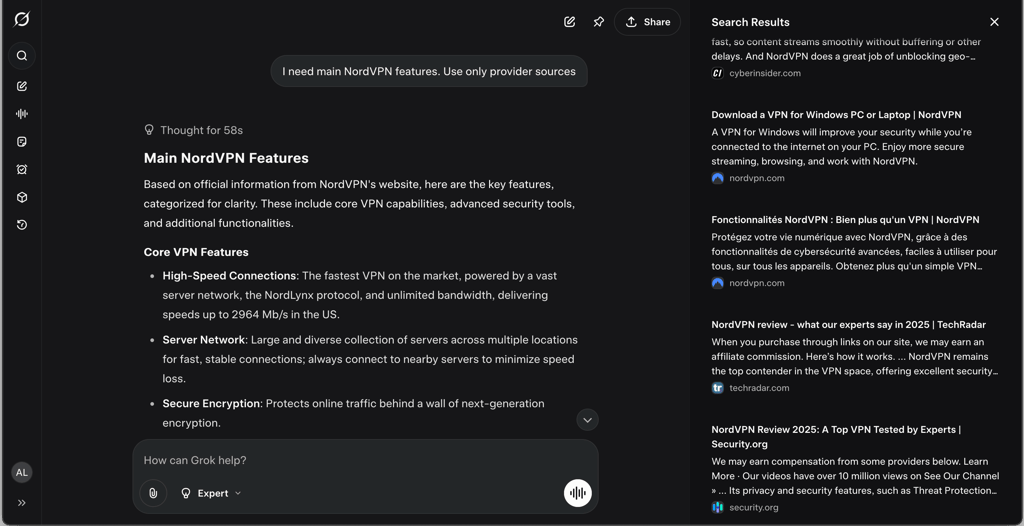Screen dimensions: 1024x526
Task: Click the AL user avatar
Action: [22, 472]
